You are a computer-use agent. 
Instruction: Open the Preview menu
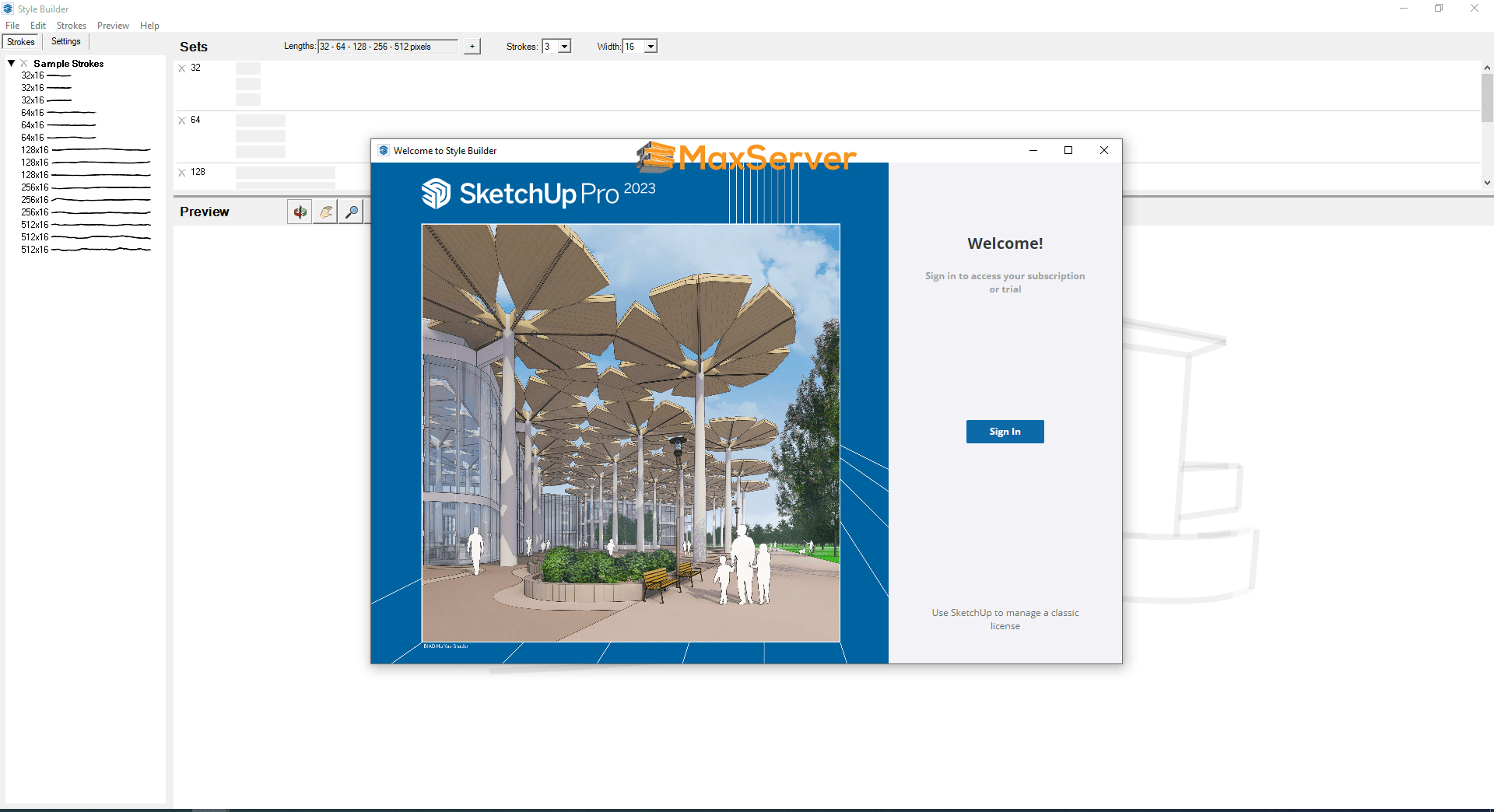[x=113, y=26]
